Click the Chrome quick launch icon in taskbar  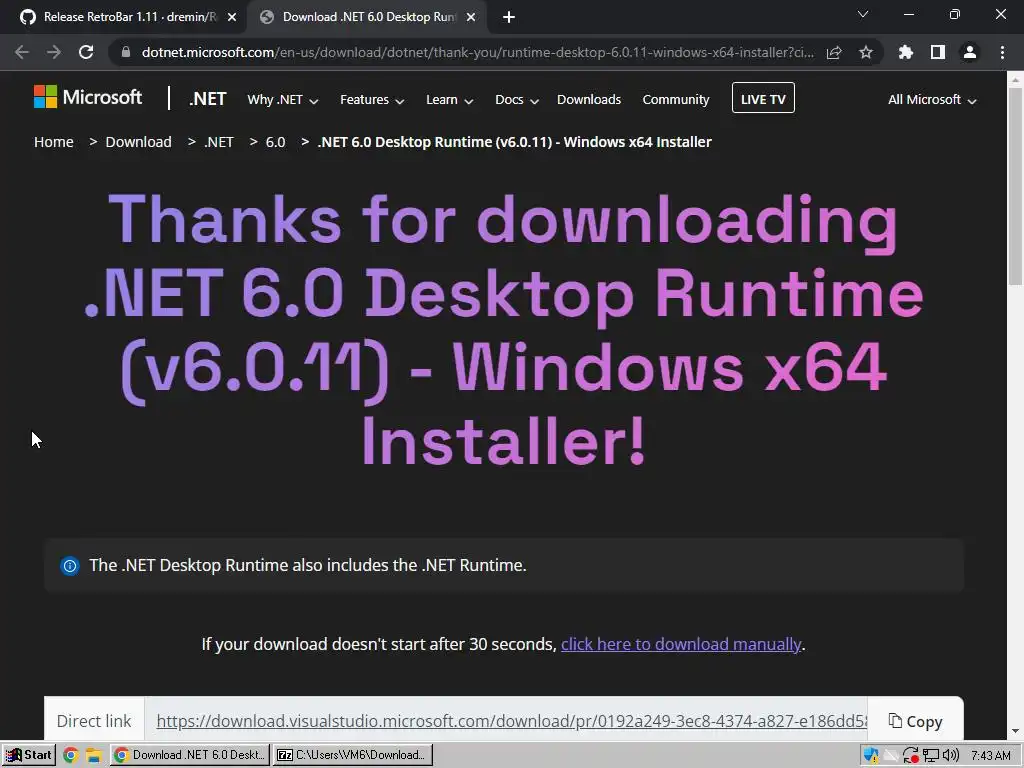pos(71,756)
